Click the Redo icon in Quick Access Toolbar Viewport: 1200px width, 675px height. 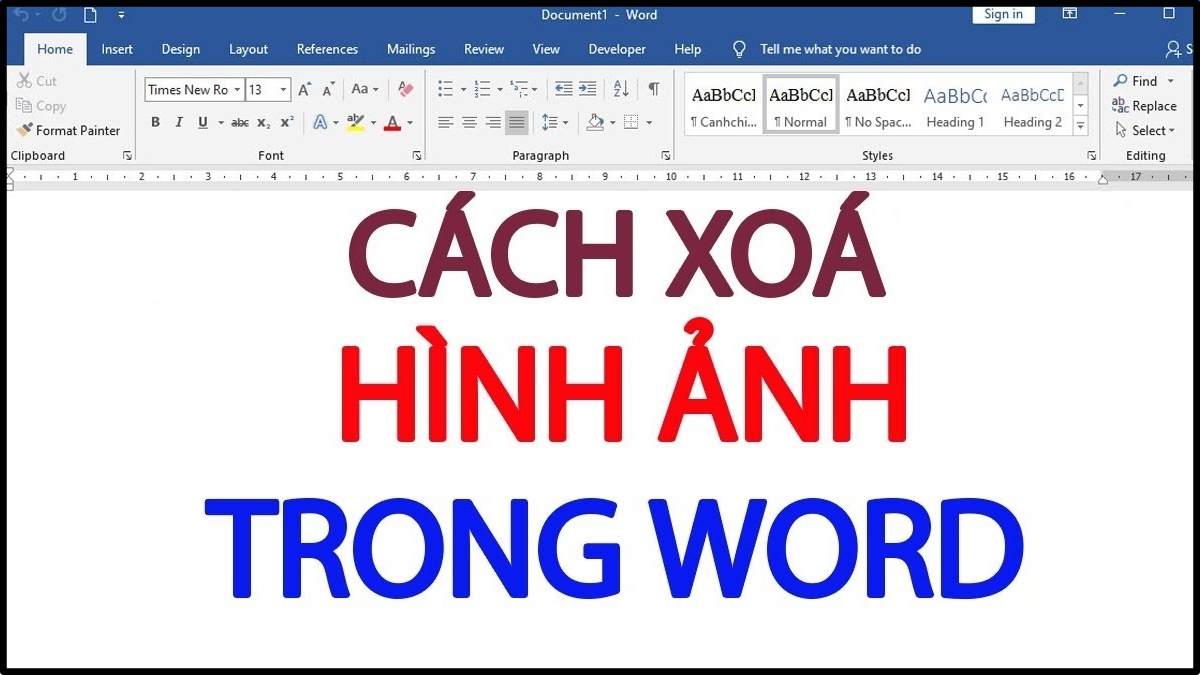point(58,14)
